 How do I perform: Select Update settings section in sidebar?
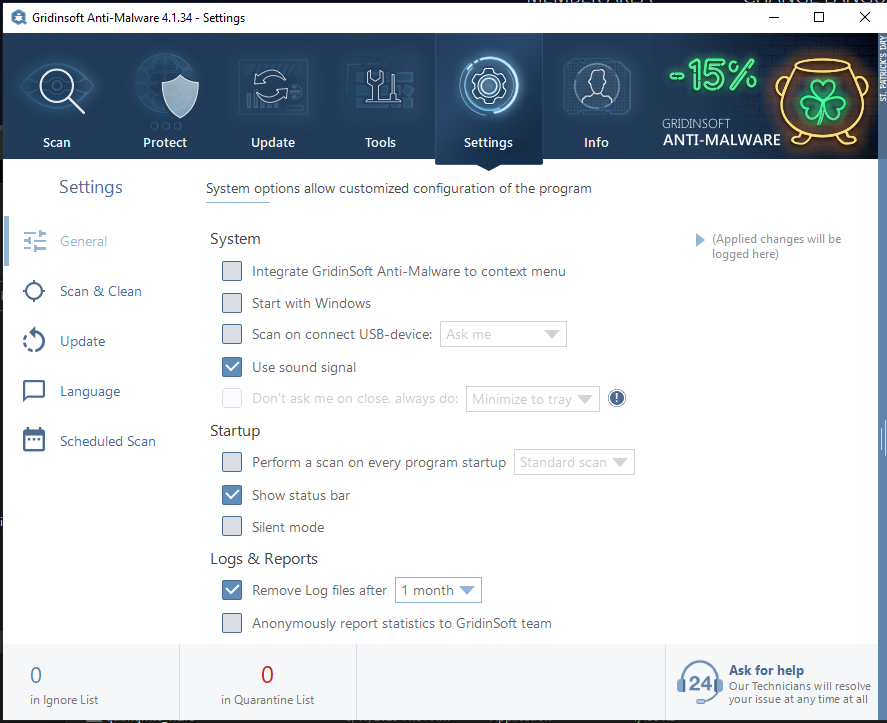tap(83, 341)
